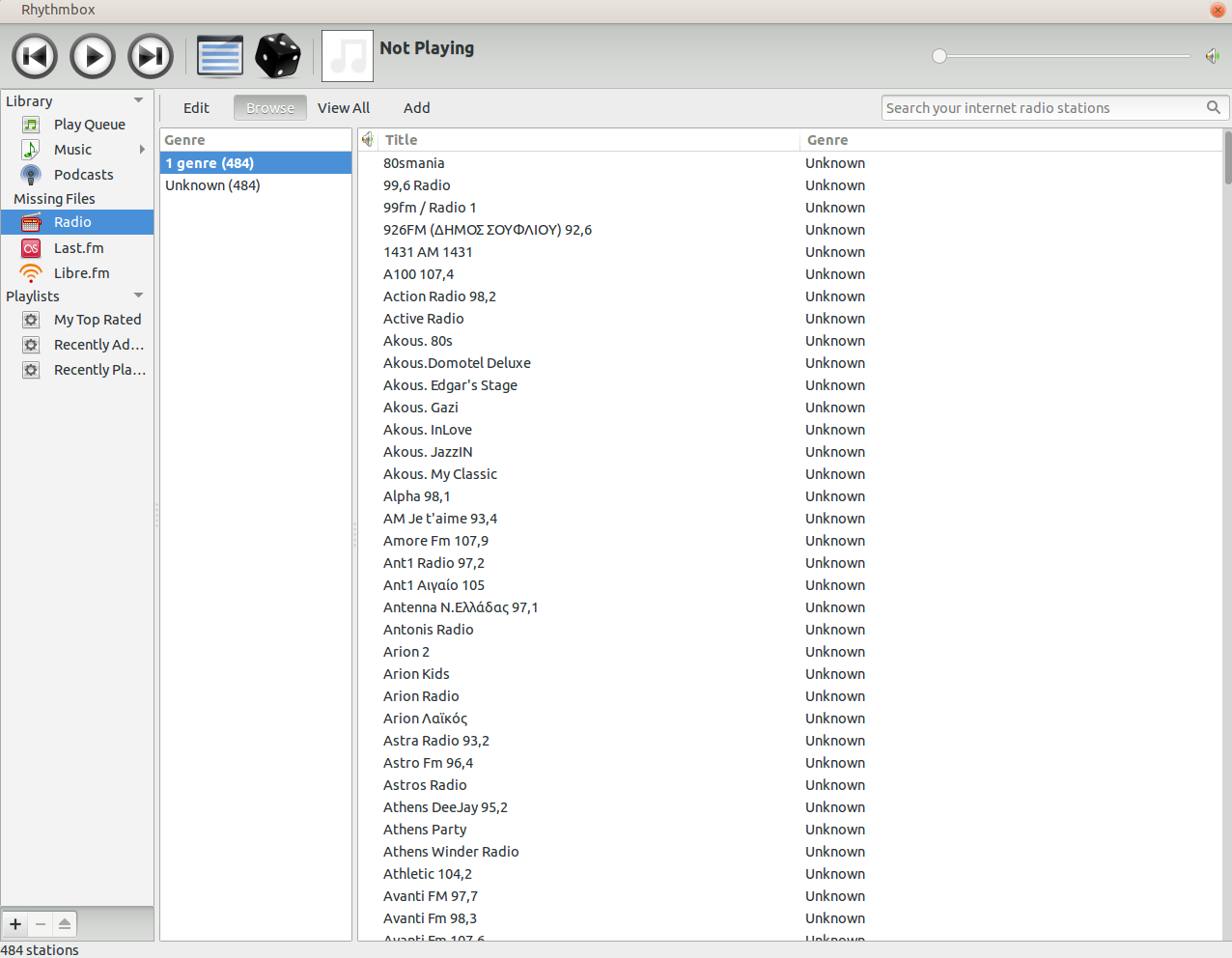Click the add playlist plus icon
The height and width of the screenshot is (958, 1232).
coord(15,924)
